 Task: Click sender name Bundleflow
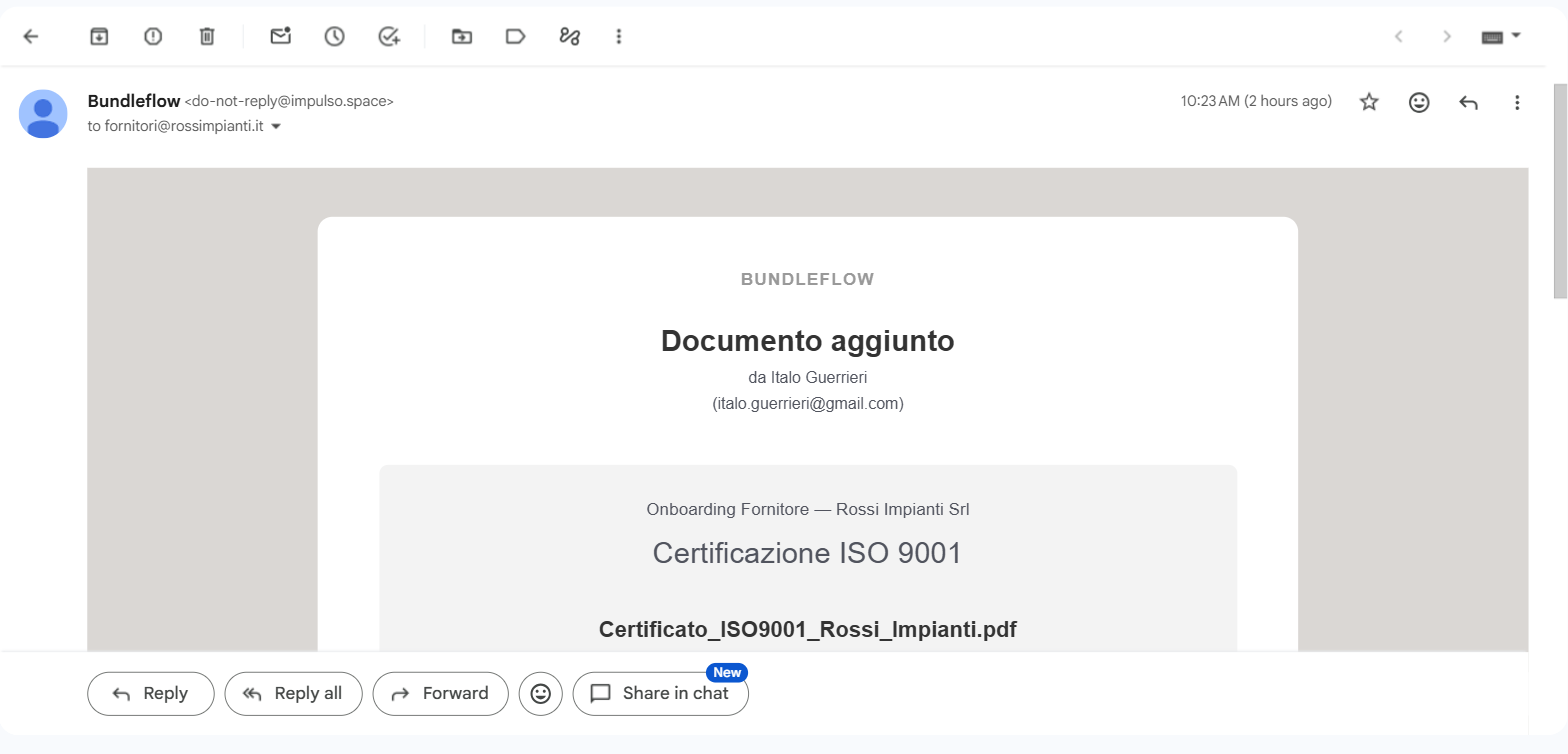[x=134, y=101]
